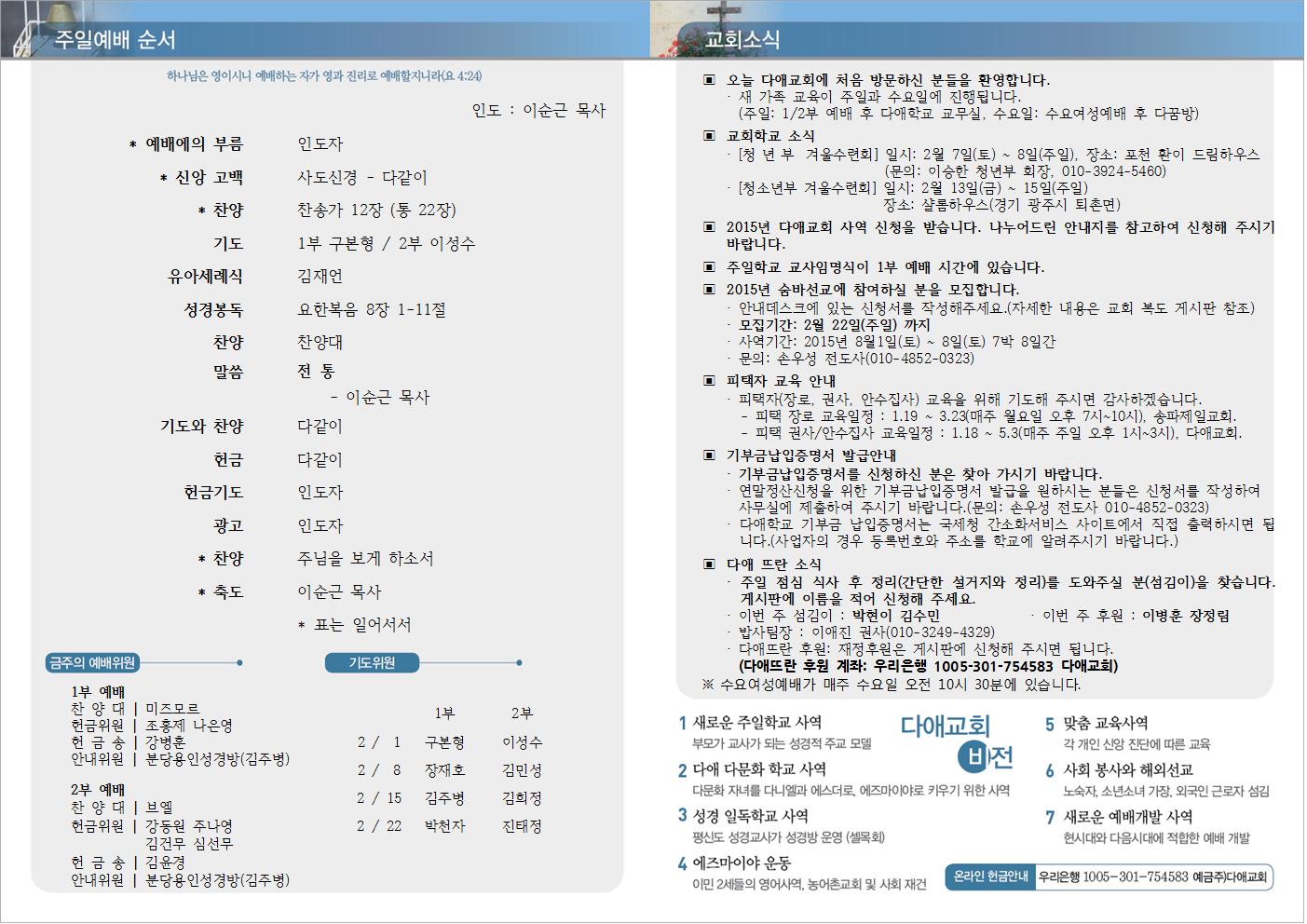Select the 교회소식 header
1307x924 pixels.
742,40
